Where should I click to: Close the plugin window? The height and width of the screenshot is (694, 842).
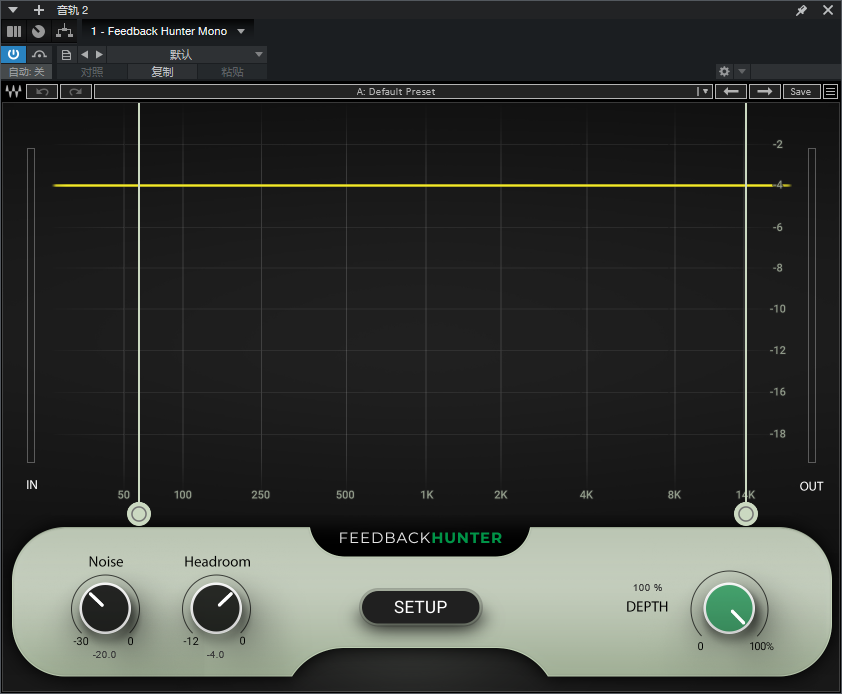point(828,10)
